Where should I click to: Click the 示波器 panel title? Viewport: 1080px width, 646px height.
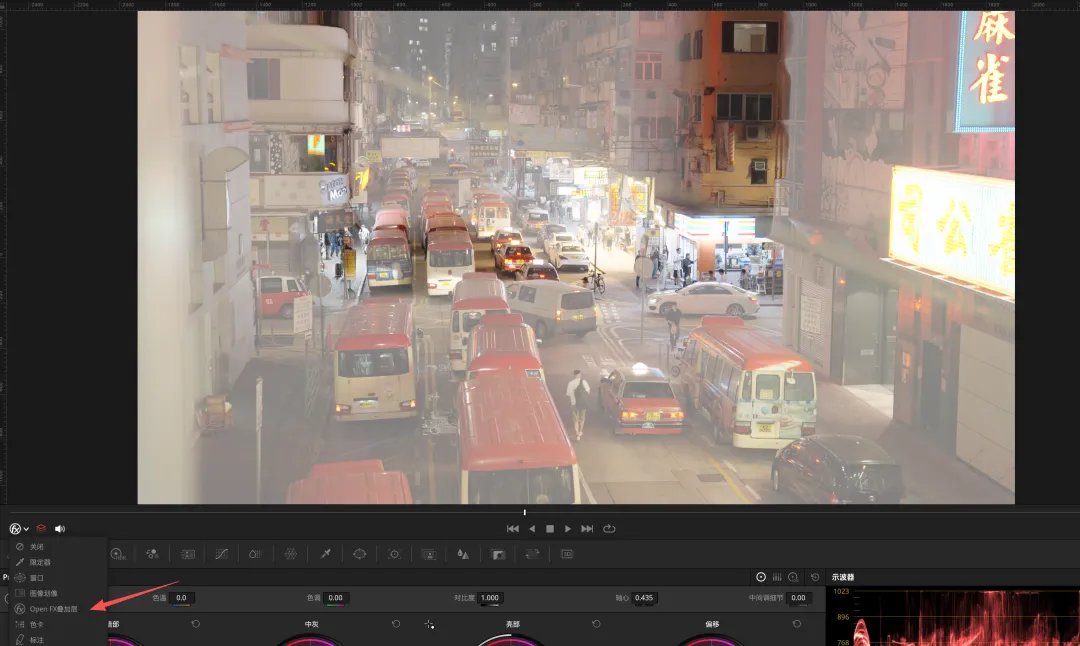point(843,577)
